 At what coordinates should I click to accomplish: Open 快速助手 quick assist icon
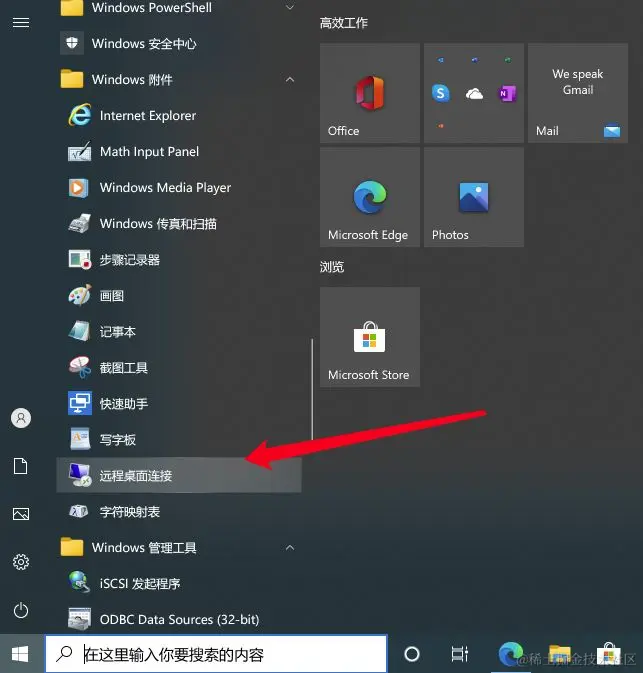point(80,403)
